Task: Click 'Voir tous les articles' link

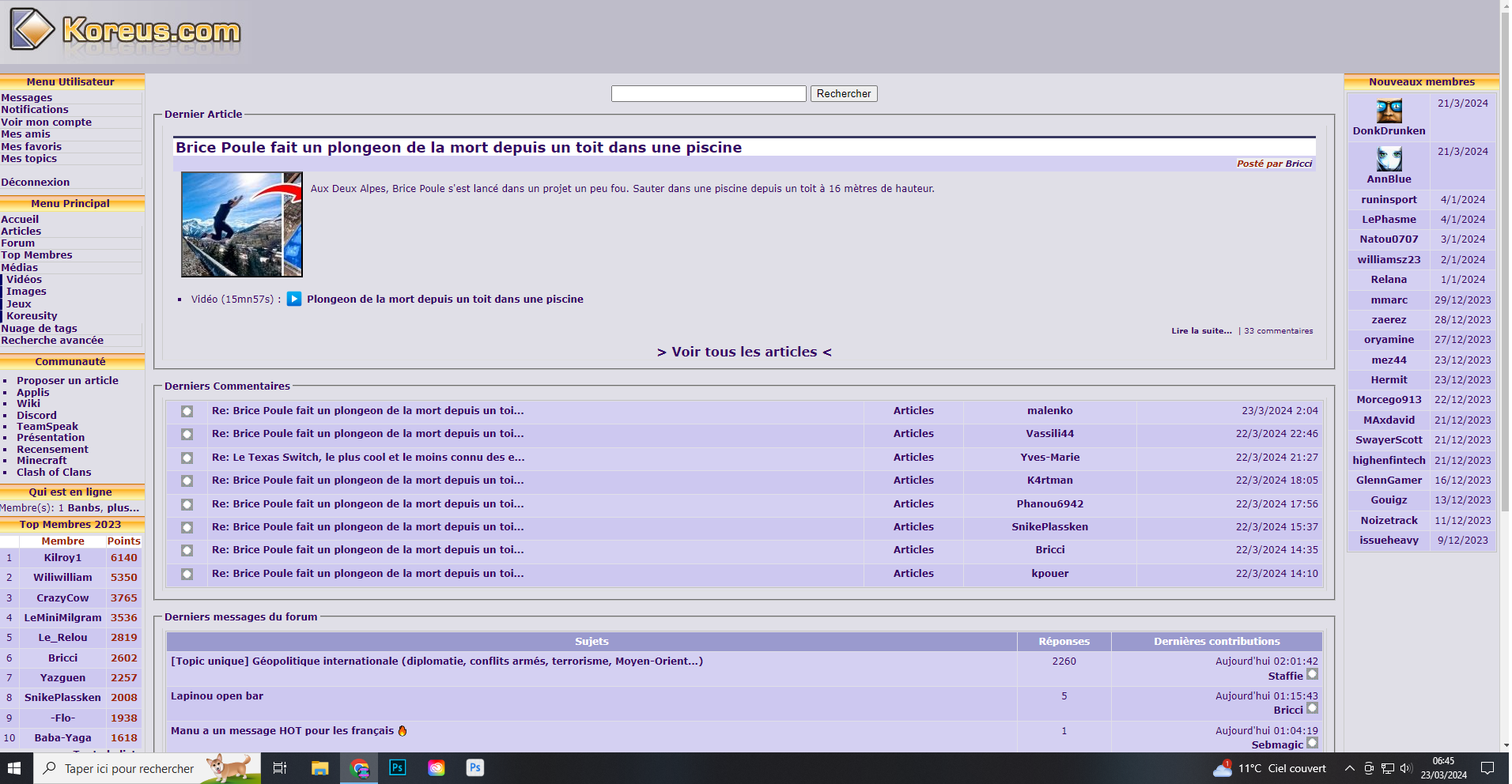Action: coord(744,352)
